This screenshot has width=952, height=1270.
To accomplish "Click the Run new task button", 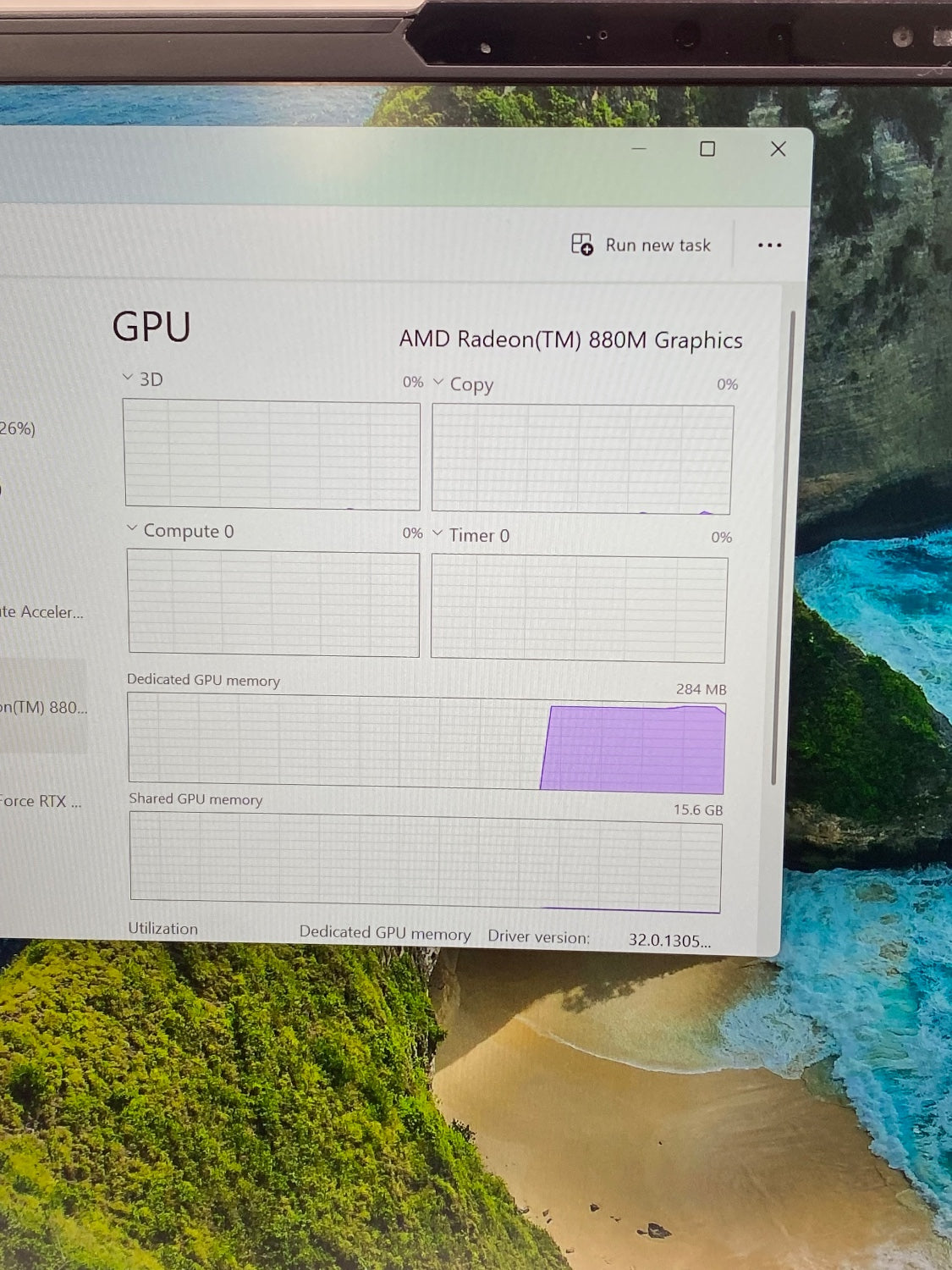I will pyautogui.click(x=641, y=246).
